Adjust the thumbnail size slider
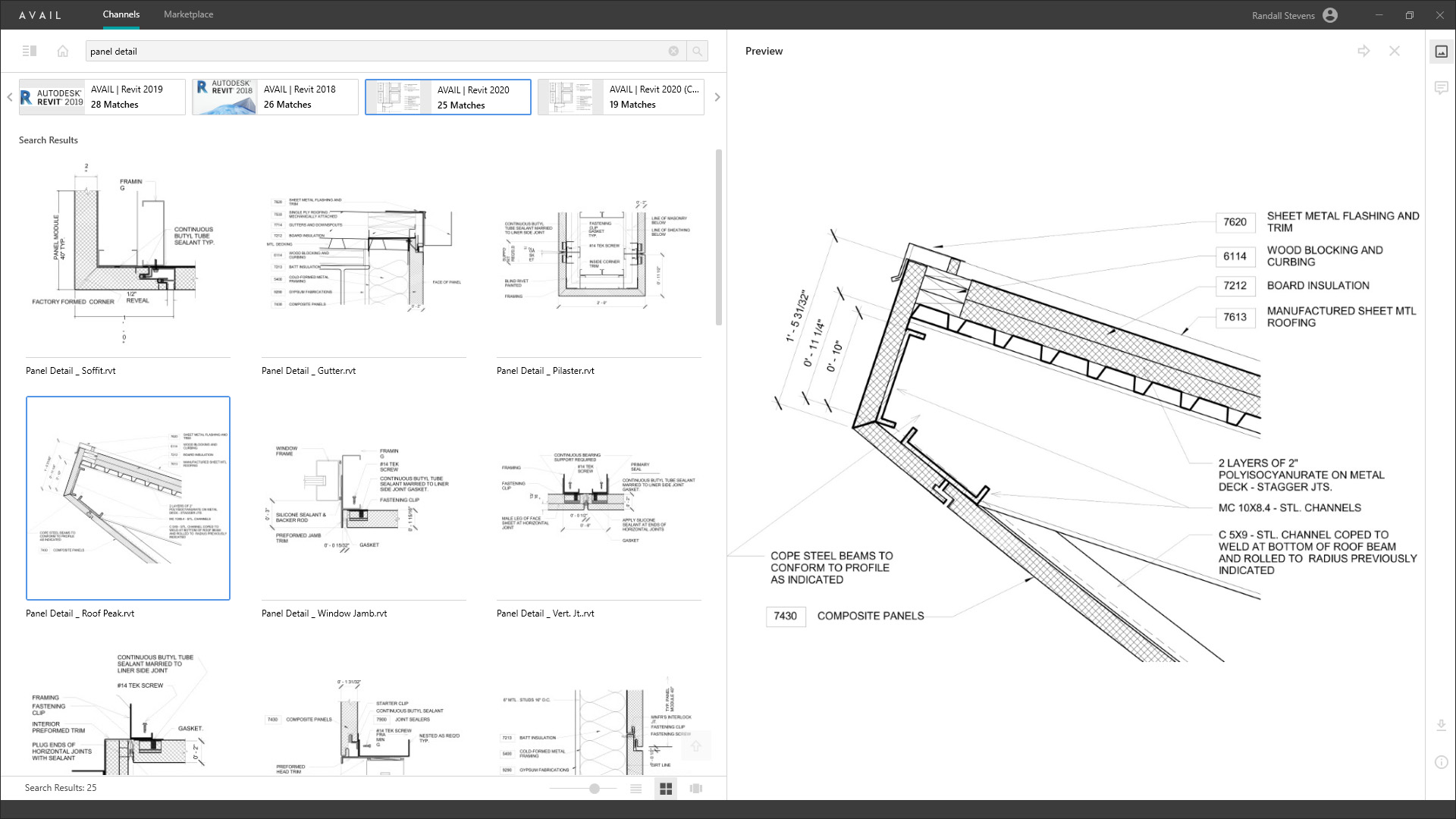The image size is (1456, 819). [x=595, y=789]
